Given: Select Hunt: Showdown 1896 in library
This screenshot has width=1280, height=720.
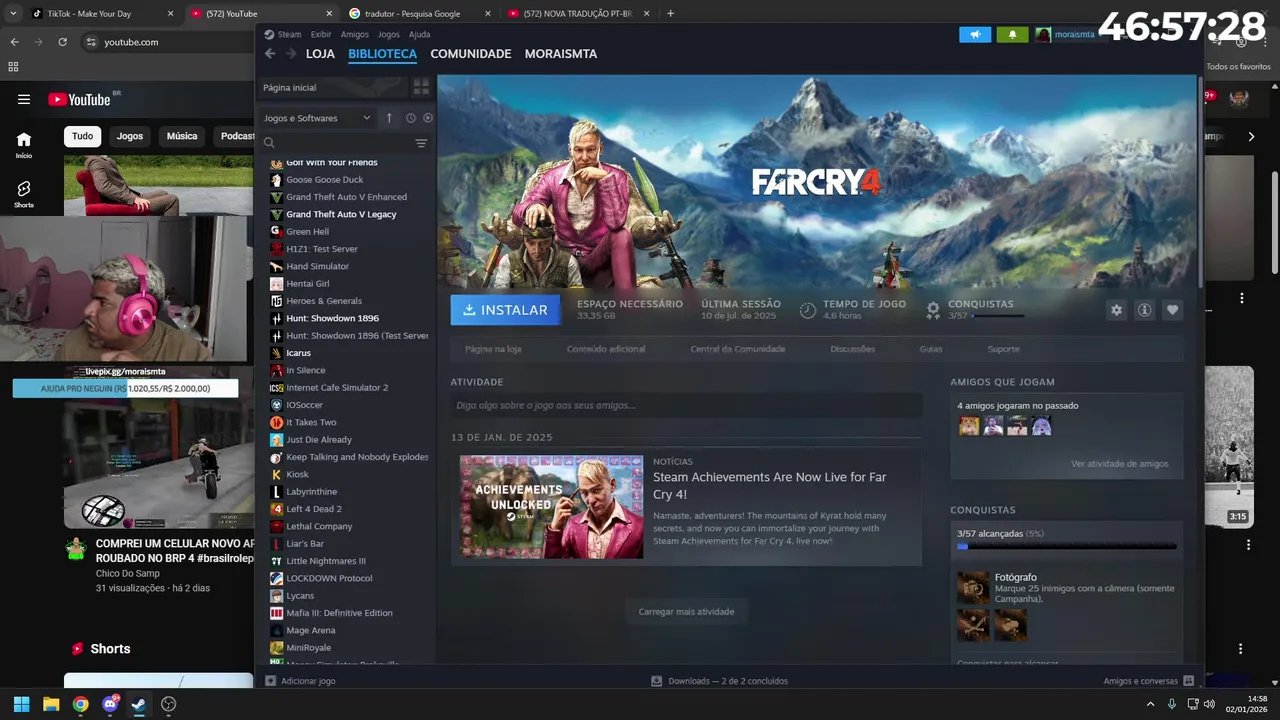Looking at the screenshot, I should pos(332,318).
